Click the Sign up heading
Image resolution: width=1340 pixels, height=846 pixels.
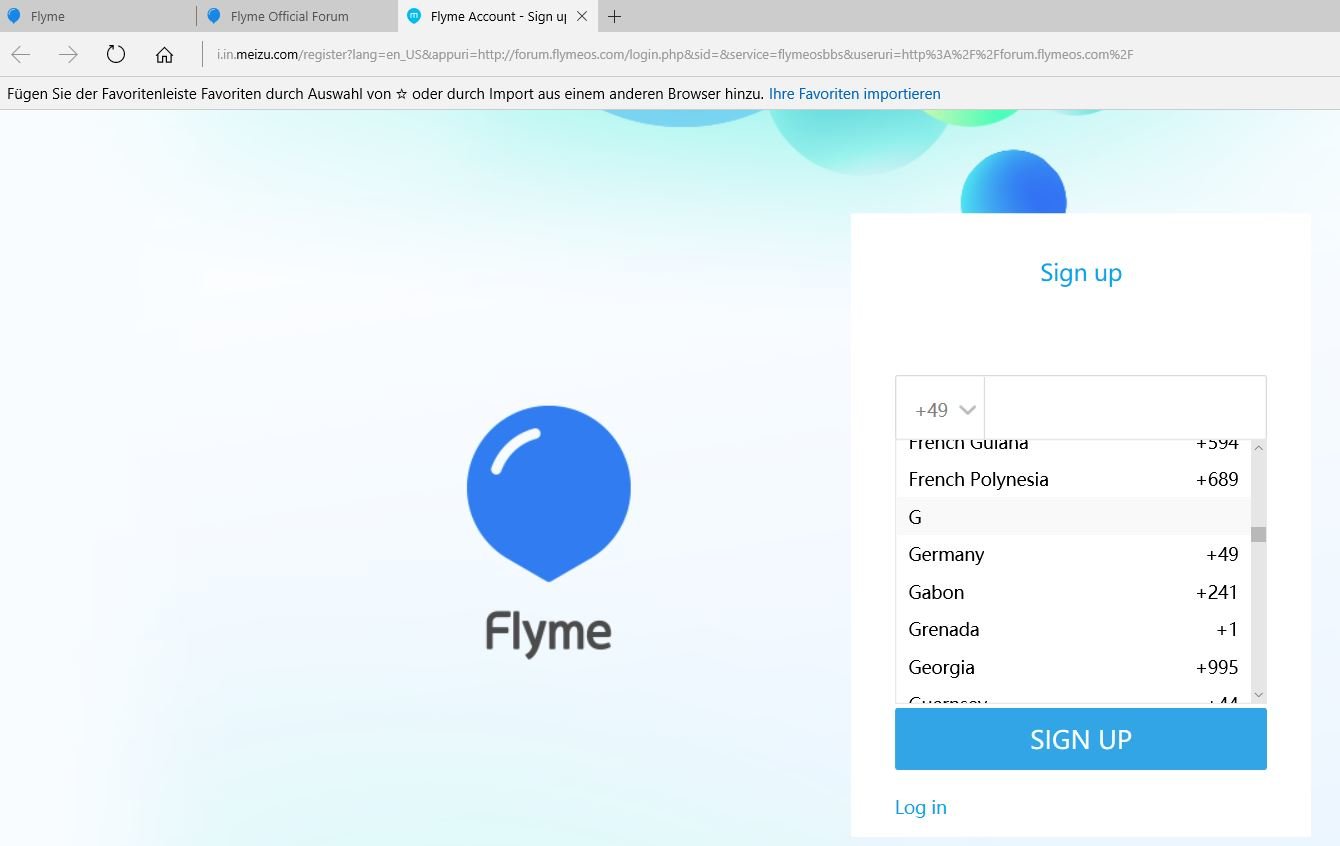point(1081,273)
